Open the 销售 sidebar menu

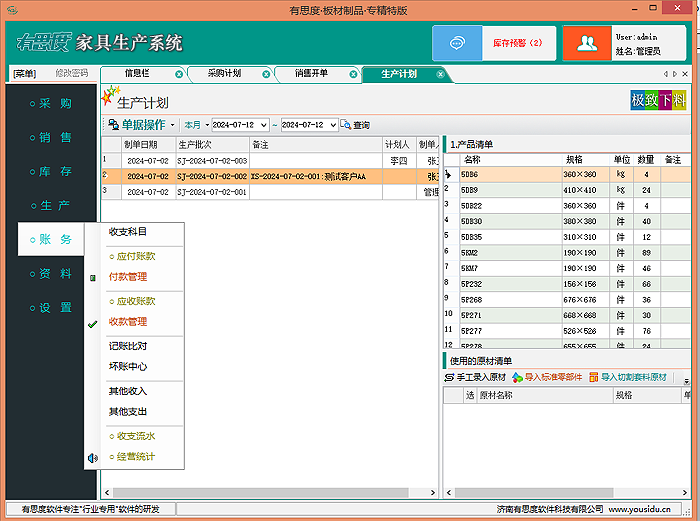pos(51,138)
